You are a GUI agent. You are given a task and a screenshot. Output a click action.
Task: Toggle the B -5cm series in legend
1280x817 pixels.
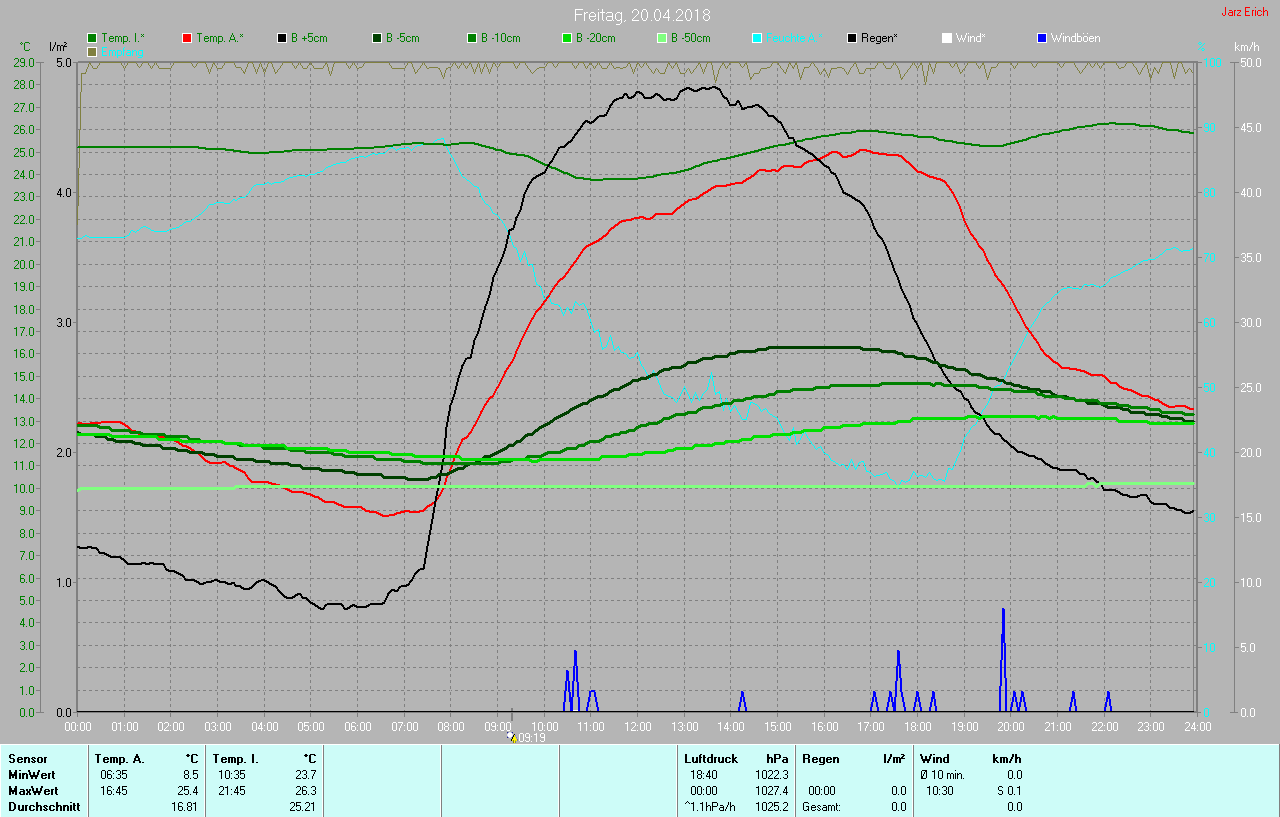pos(378,38)
